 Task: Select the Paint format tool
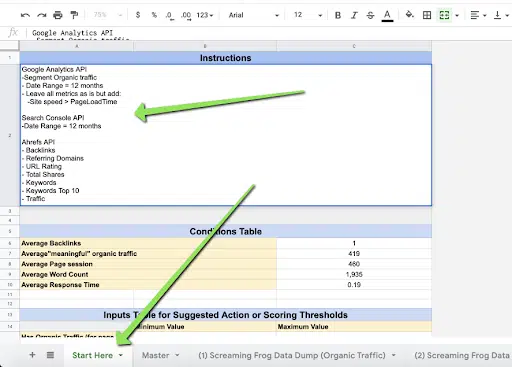tap(74, 15)
